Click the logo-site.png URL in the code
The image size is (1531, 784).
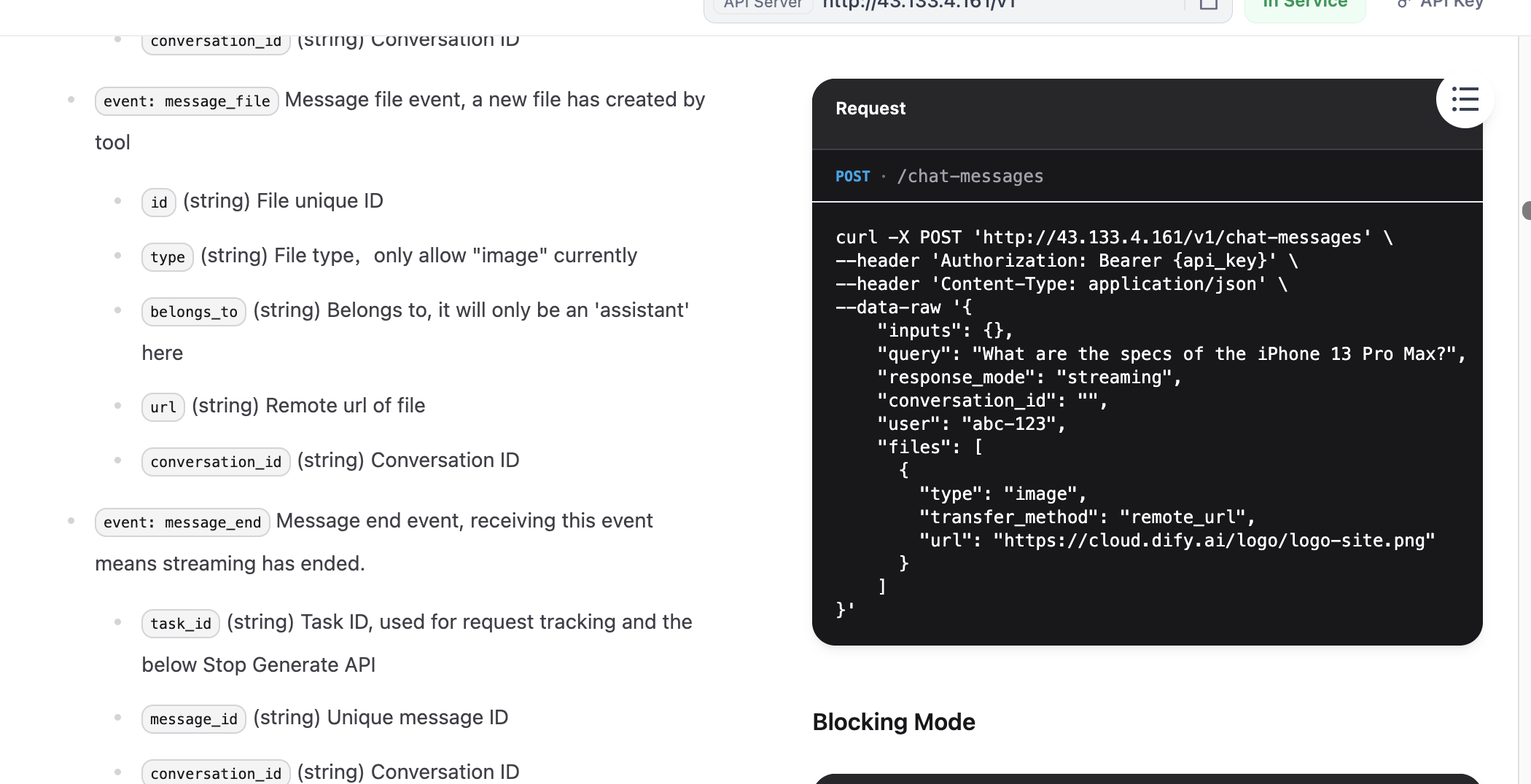1214,541
